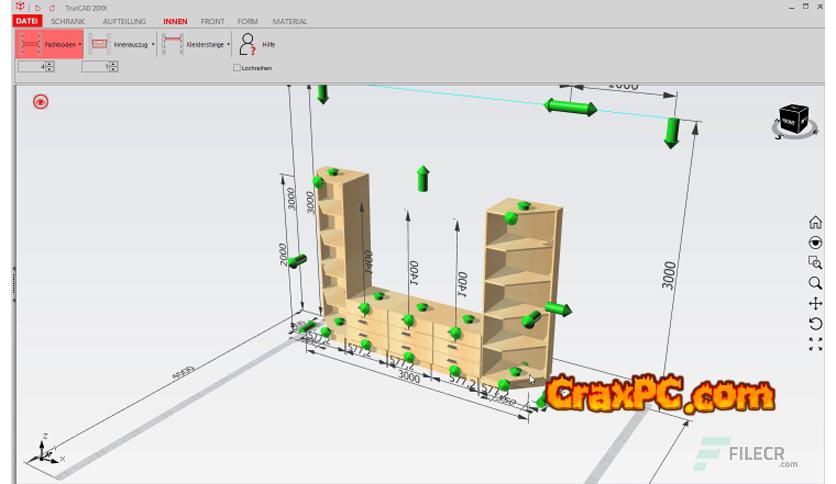Click the rotate view icon
The image size is (836, 484).
pos(816,323)
